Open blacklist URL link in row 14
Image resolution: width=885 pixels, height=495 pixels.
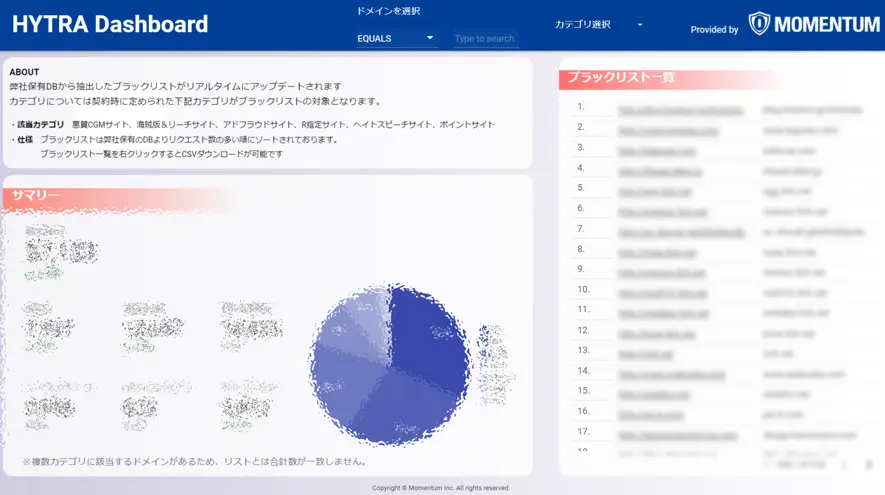(x=666, y=375)
